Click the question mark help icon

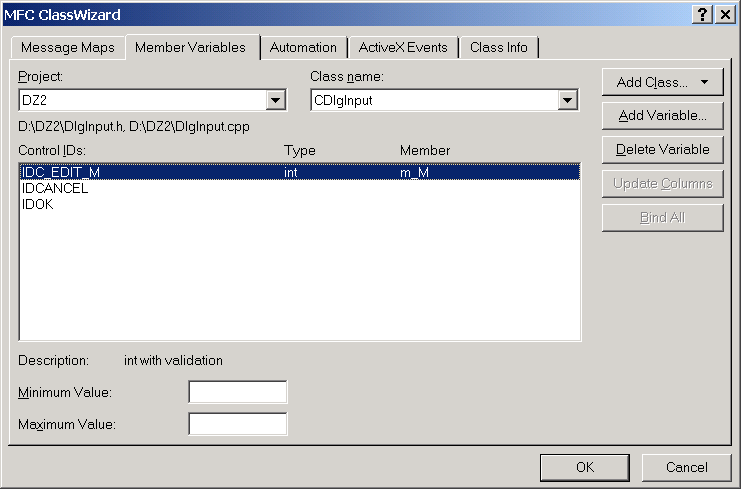[x=703, y=15]
